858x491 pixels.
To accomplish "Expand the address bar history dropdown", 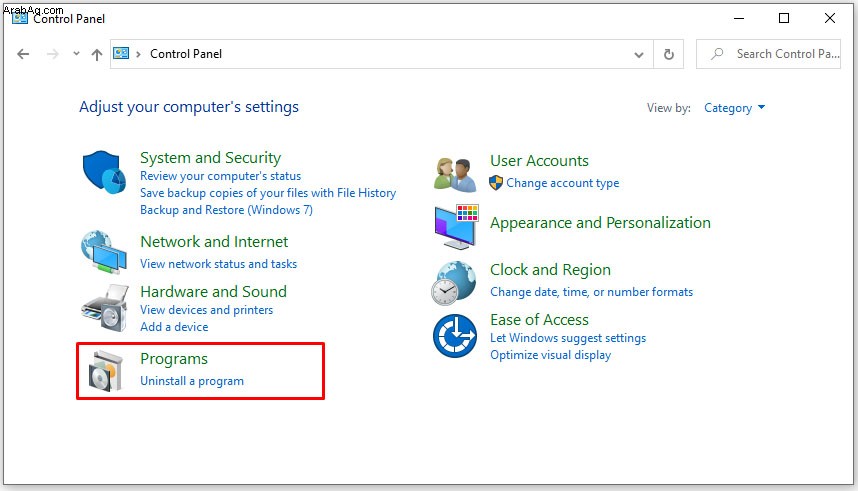I will pos(639,54).
